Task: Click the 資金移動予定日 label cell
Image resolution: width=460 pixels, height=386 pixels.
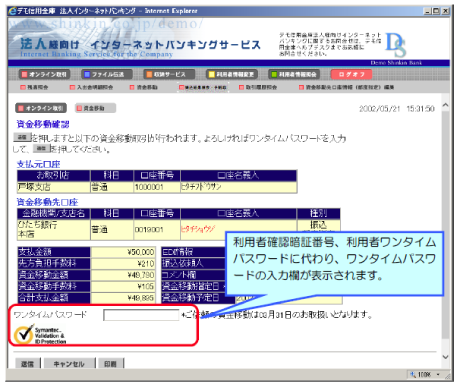Action: (198, 298)
